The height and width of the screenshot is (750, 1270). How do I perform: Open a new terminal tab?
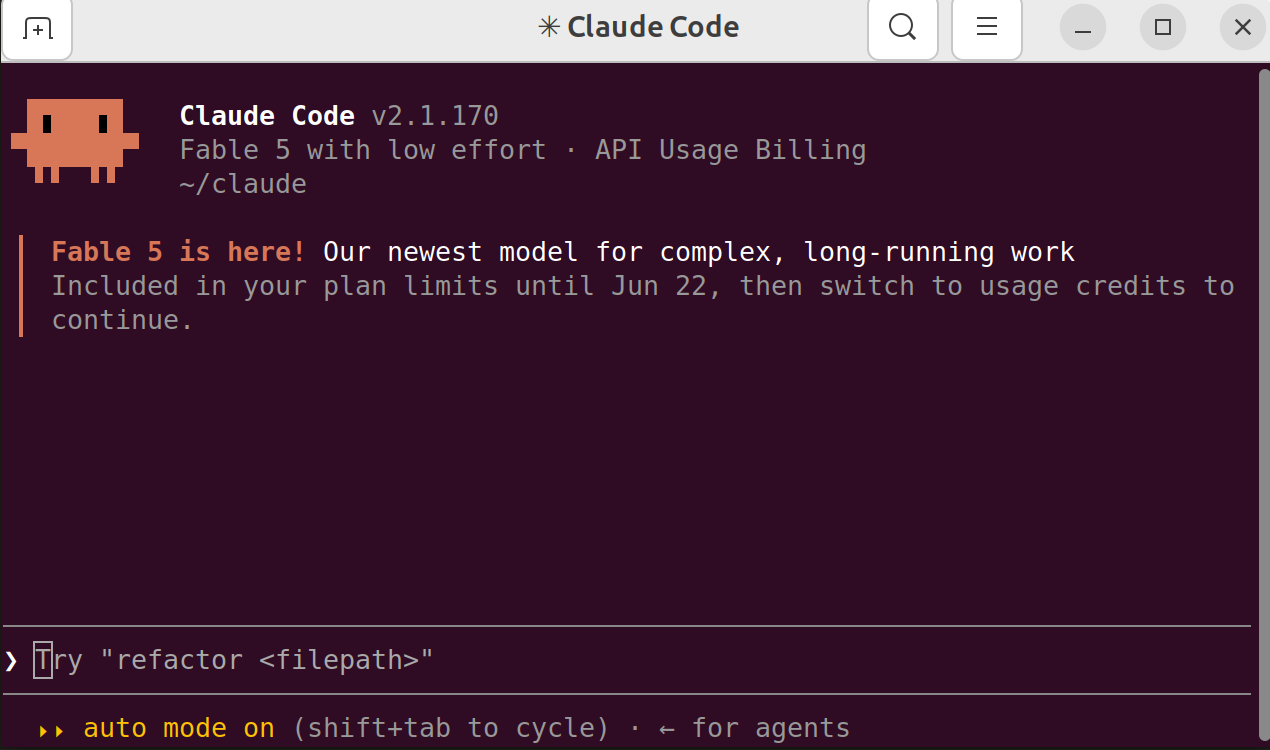point(37,28)
